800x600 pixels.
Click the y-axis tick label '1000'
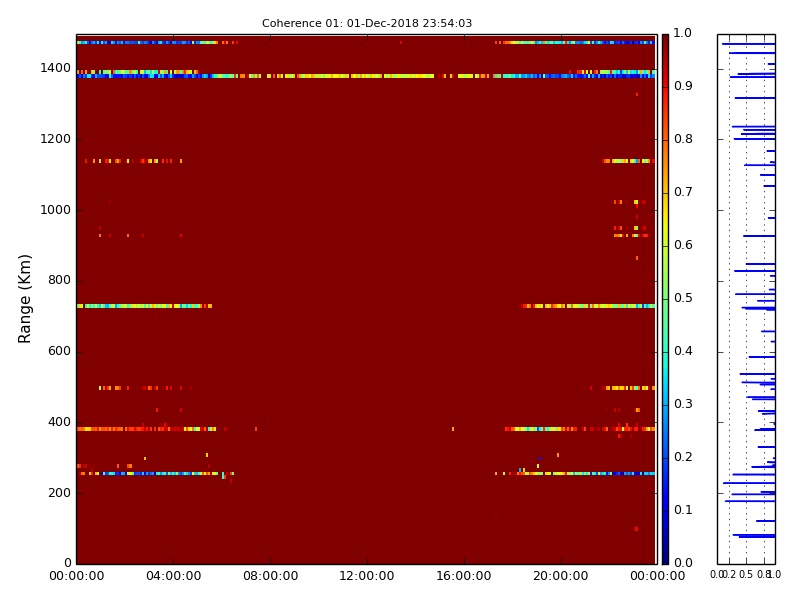56,210
